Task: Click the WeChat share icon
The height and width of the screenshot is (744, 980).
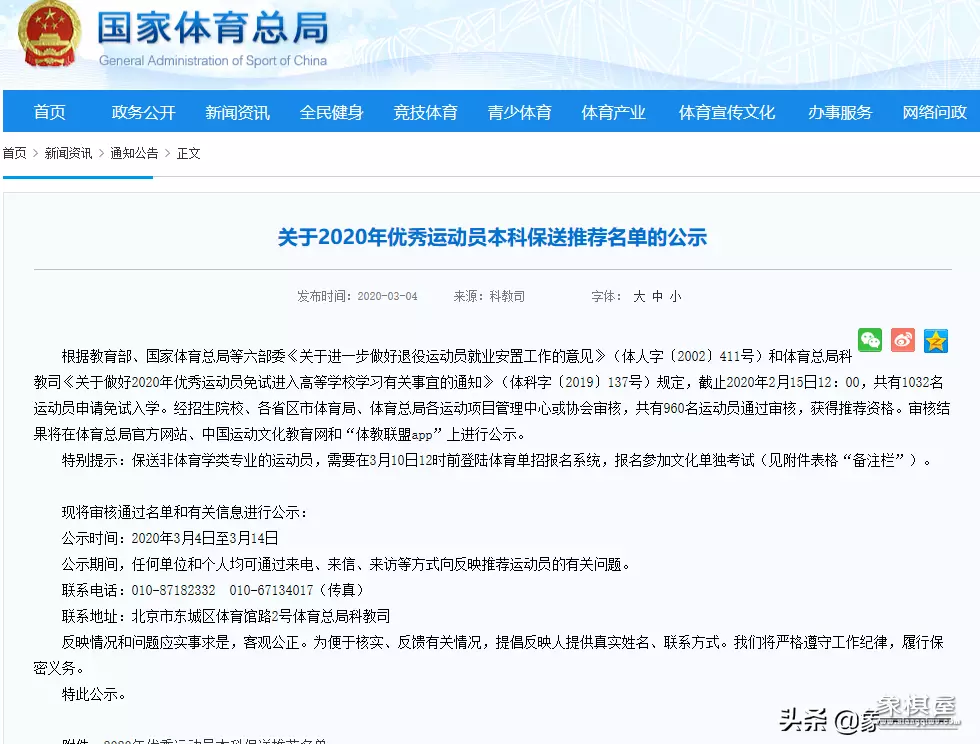Action: coord(870,340)
